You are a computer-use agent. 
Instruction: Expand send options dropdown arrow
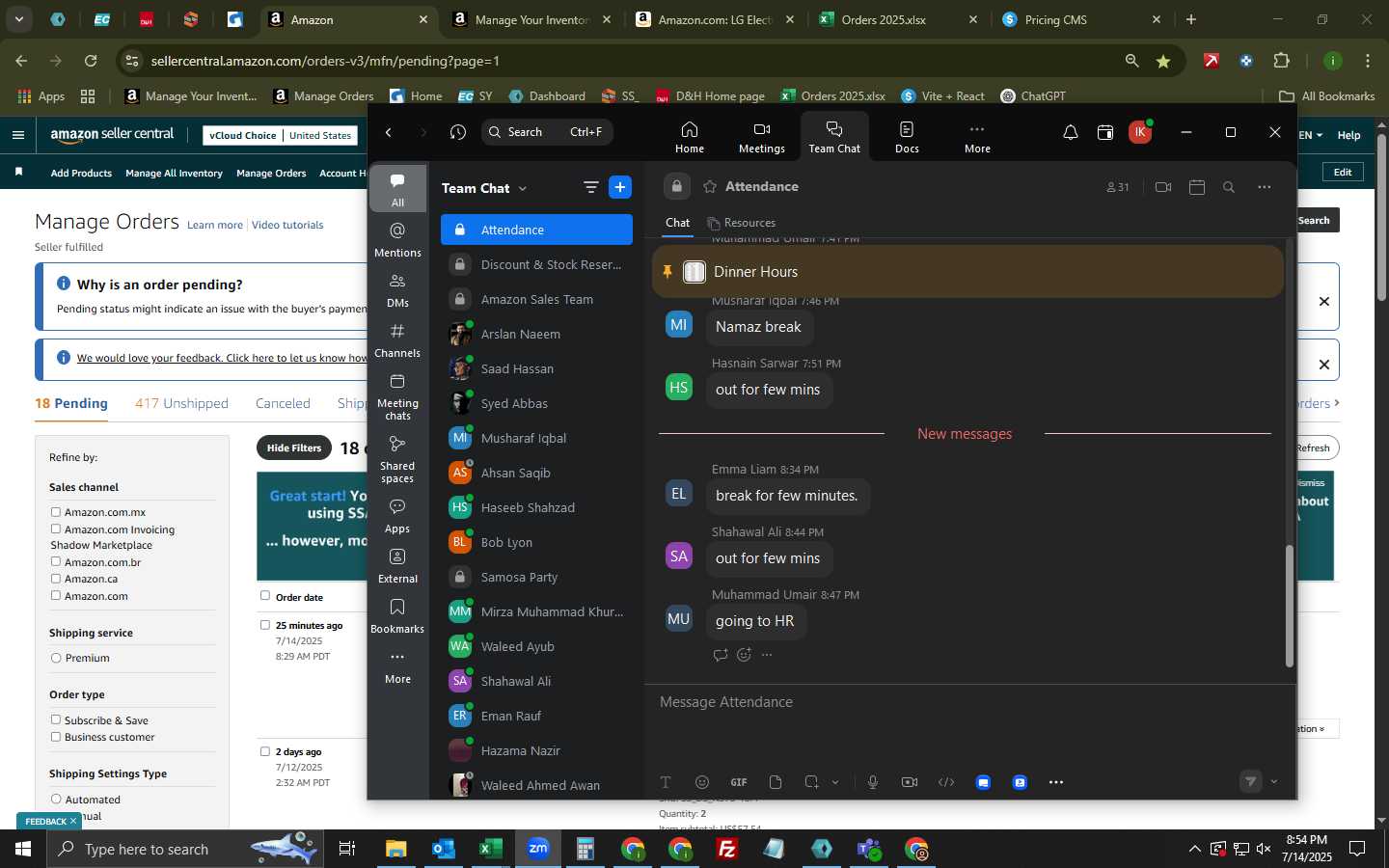tap(1274, 782)
